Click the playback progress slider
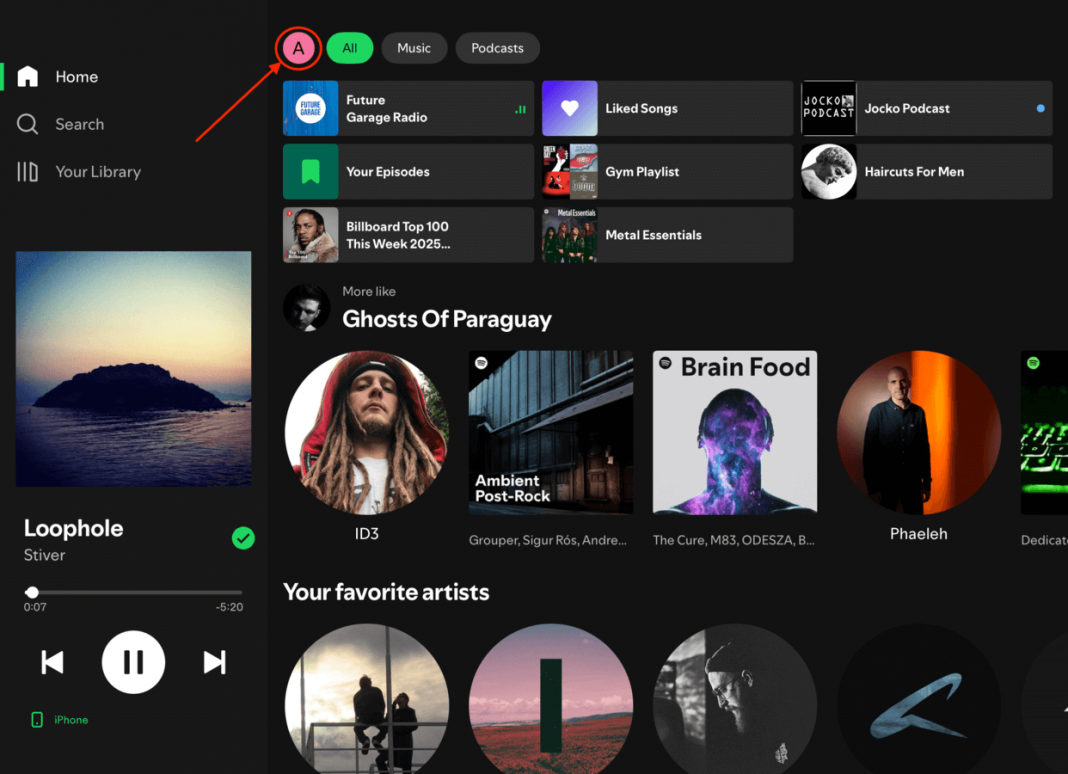This screenshot has height=774, width=1068. (x=134, y=592)
